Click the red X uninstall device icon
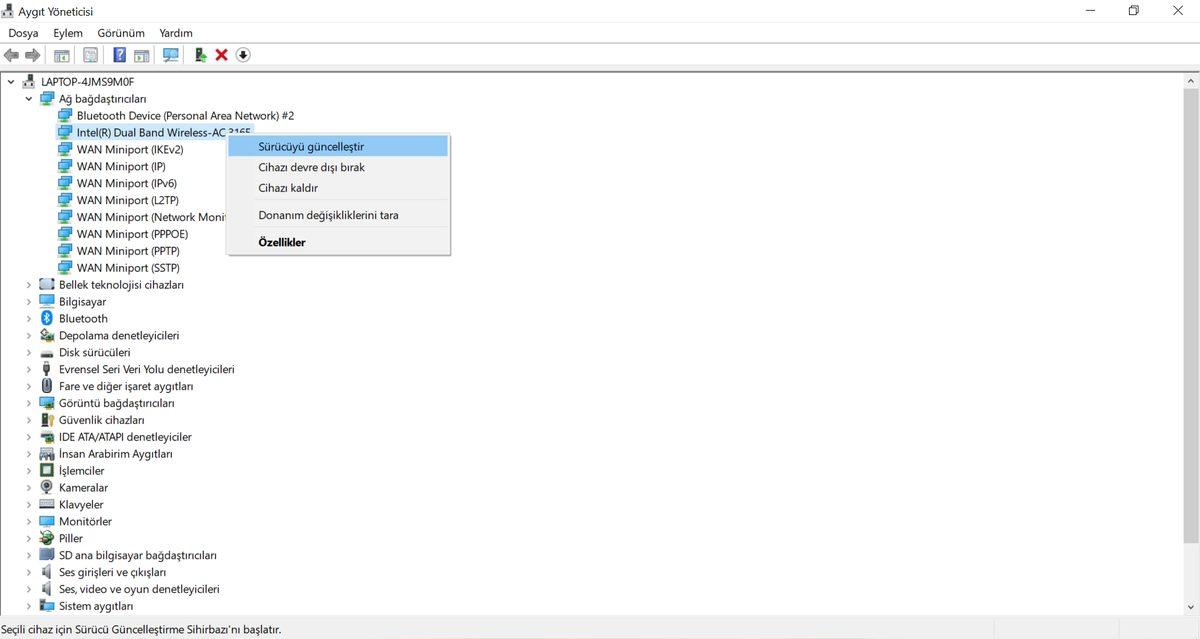This screenshot has width=1200, height=639. point(222,55)
